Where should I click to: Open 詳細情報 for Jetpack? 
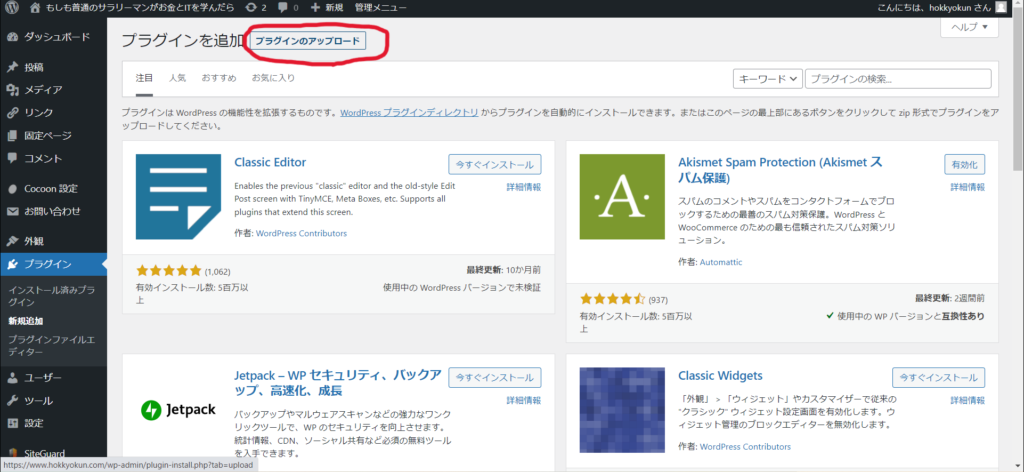[524, 400]
